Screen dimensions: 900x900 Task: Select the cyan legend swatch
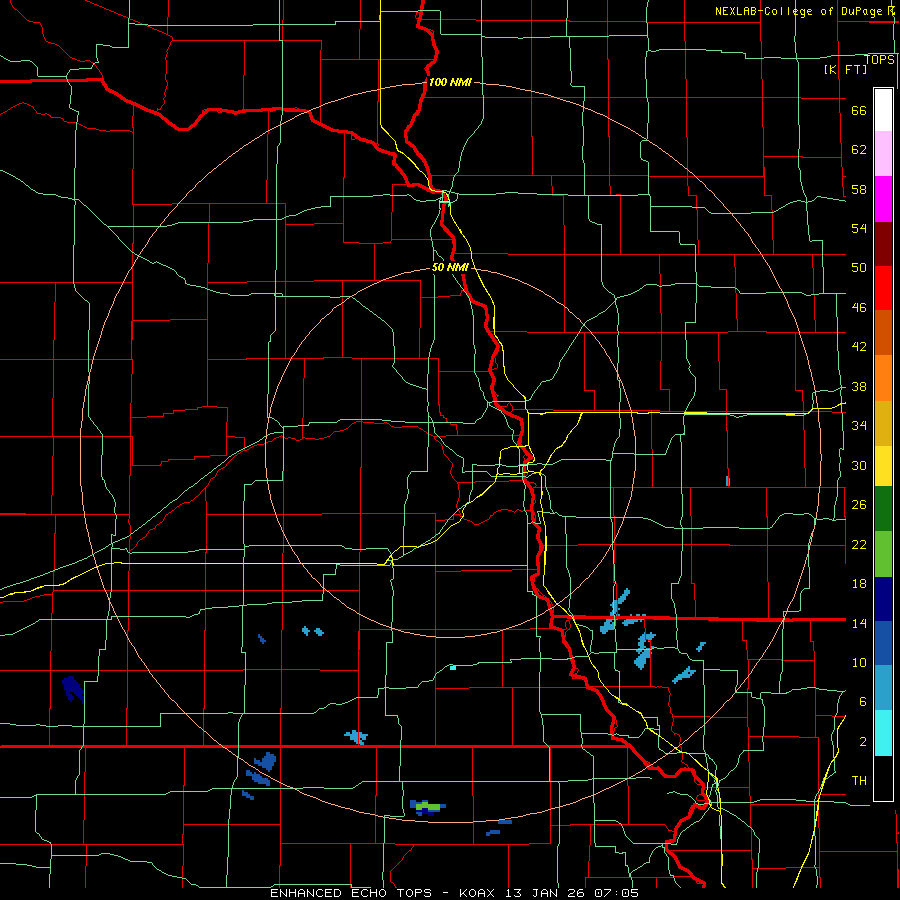[883, 733]
